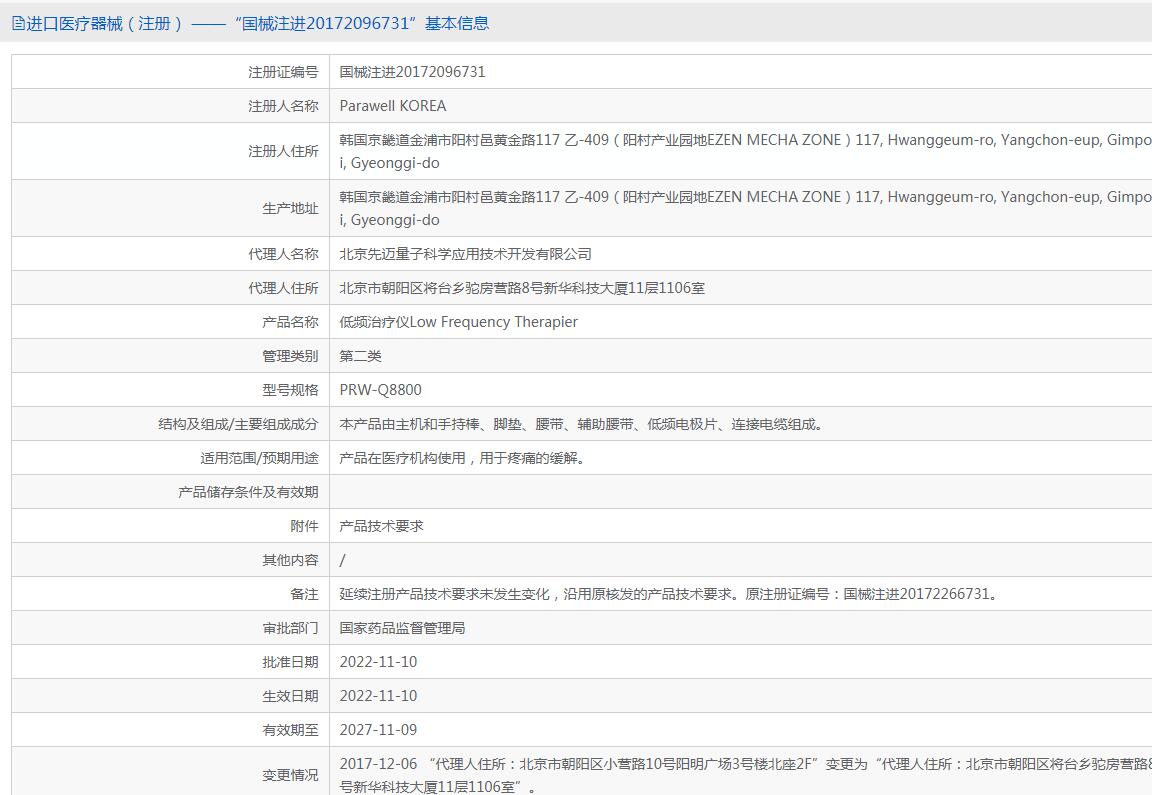
Task: Click the management category value 第二类
Action: click(360, 356)
